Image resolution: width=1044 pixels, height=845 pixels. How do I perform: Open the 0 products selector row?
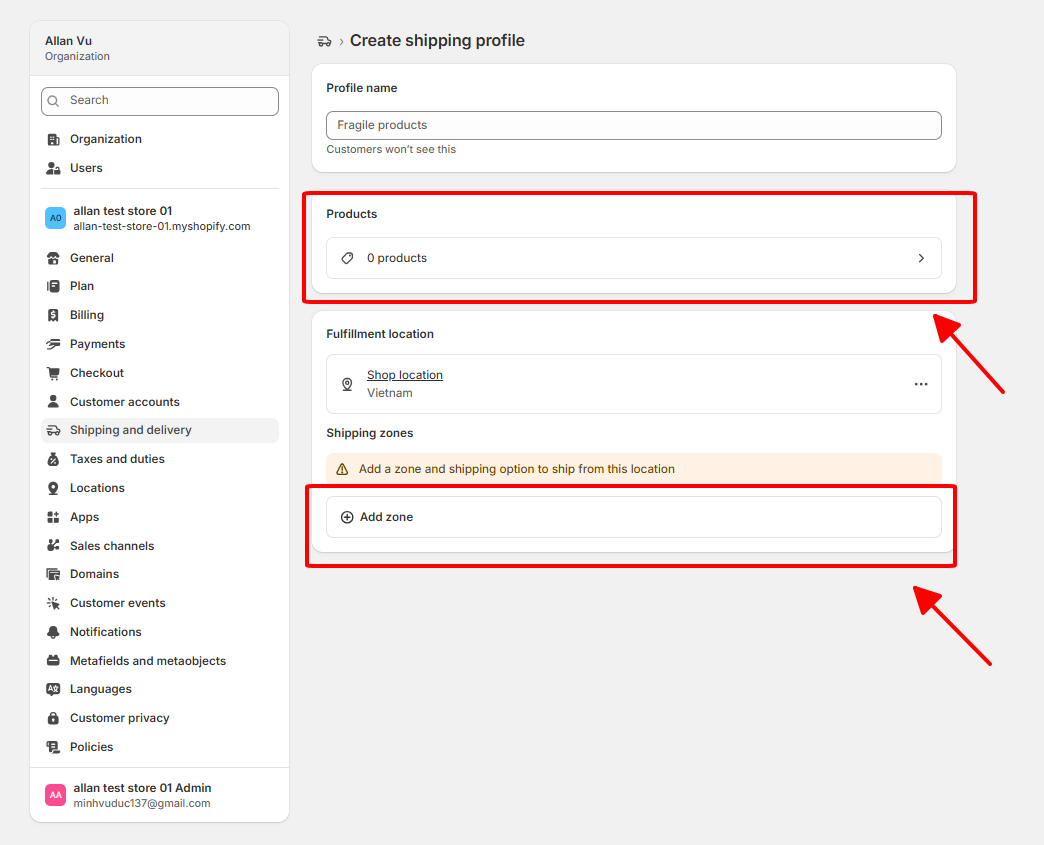point(634,258)
